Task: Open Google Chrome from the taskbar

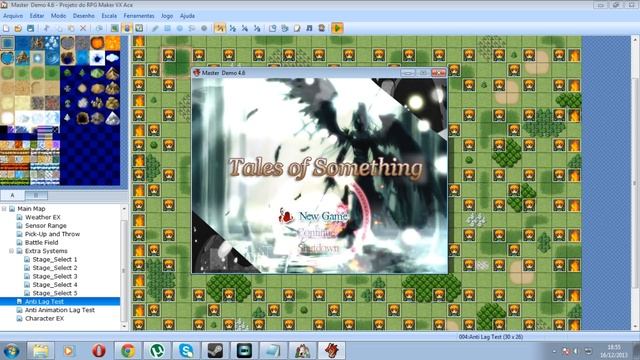Action: tap(128, 351)
